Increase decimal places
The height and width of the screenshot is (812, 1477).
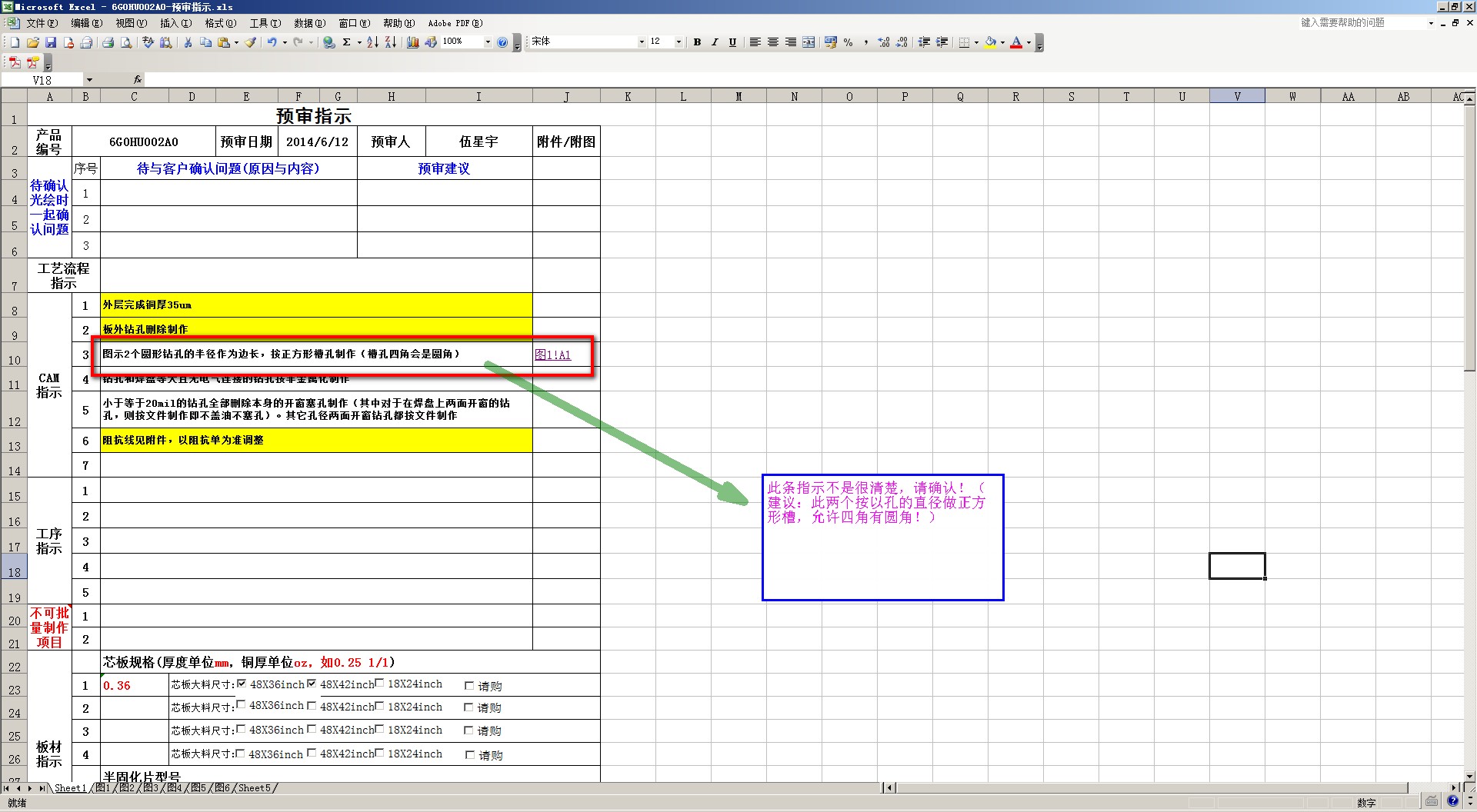tap(884, 42)
